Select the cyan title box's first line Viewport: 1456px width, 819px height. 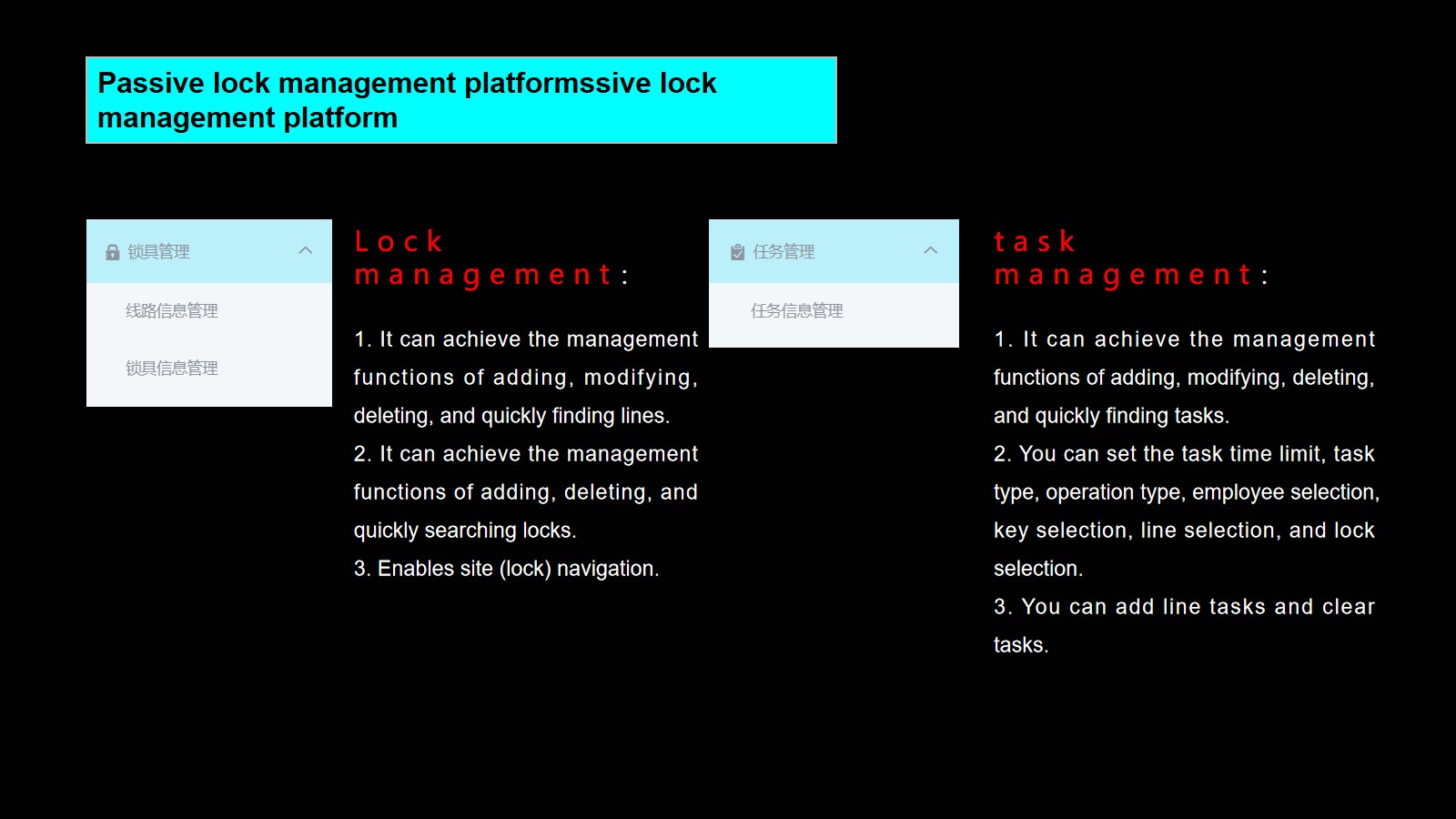coord(407,84)
